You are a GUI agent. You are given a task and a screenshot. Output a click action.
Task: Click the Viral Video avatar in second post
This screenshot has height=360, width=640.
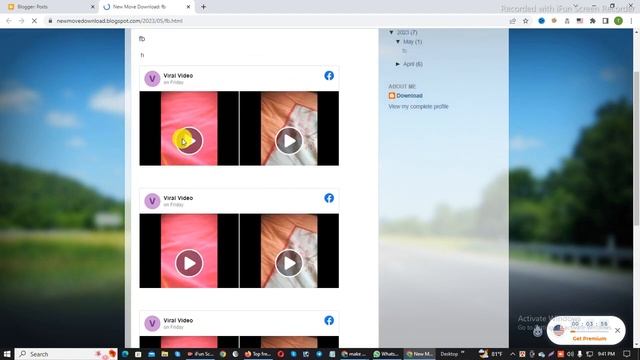152,201
